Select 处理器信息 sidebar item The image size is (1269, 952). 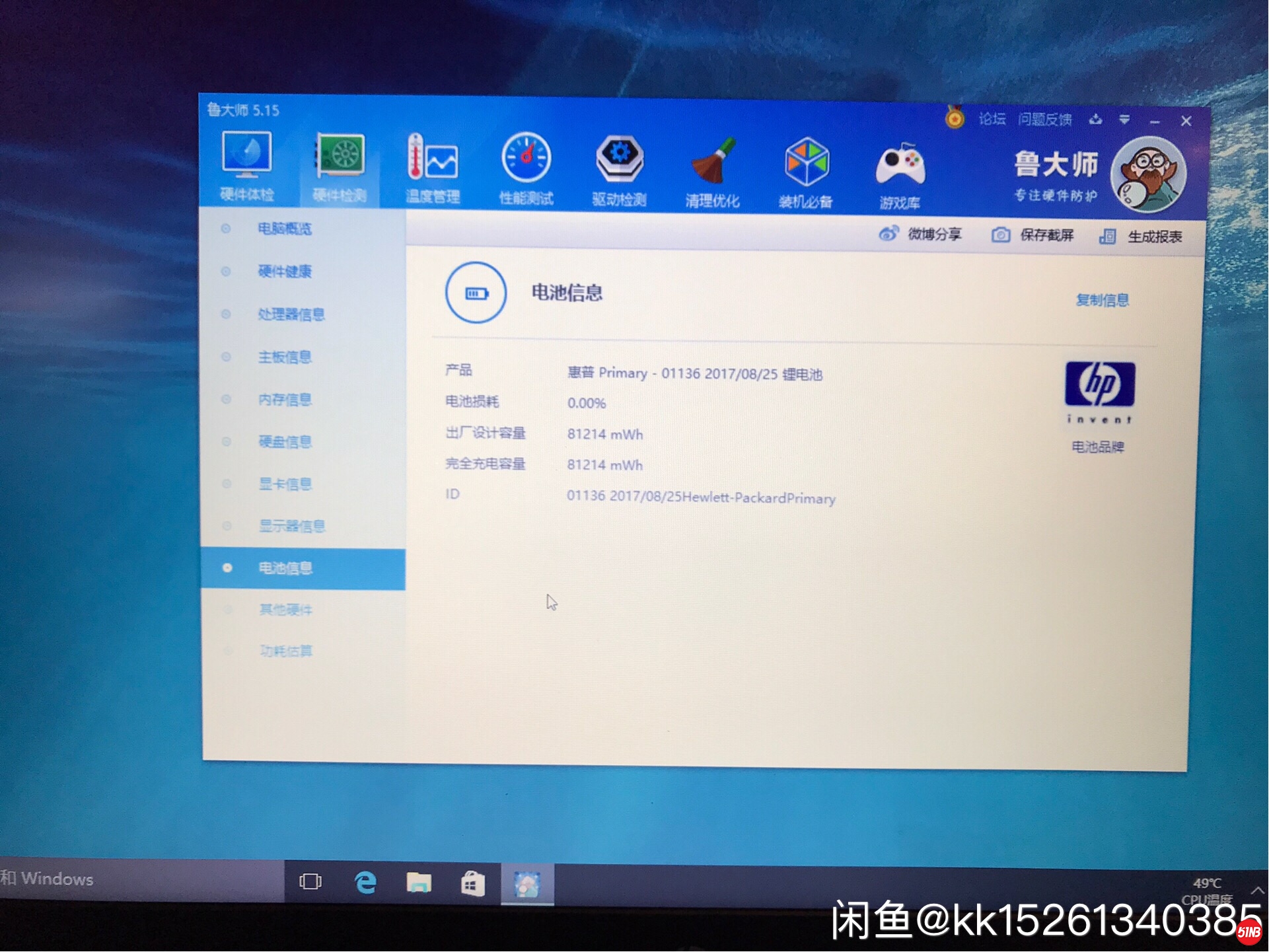[291, 314]
